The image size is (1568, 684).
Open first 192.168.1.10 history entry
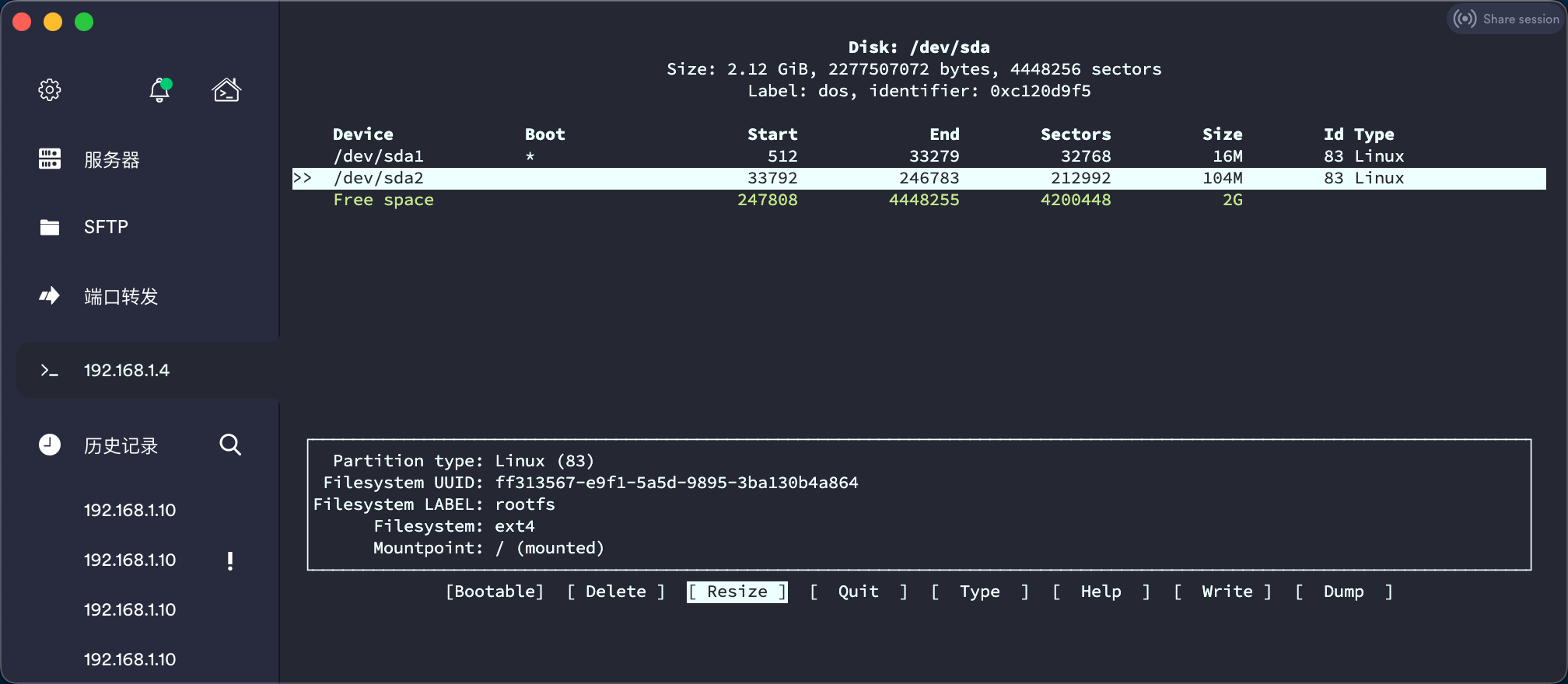click(x=130, y=511)
